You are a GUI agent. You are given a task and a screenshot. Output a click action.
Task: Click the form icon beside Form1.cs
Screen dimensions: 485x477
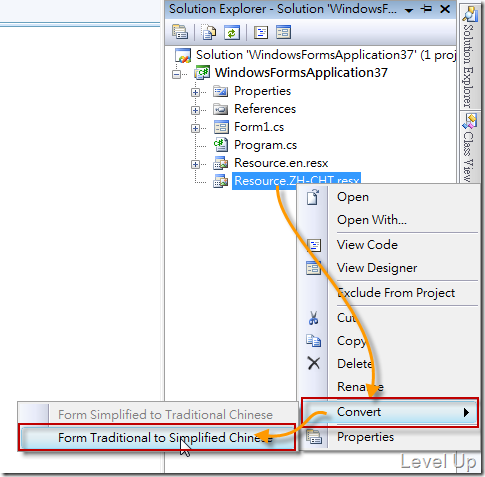pos(221,127)
